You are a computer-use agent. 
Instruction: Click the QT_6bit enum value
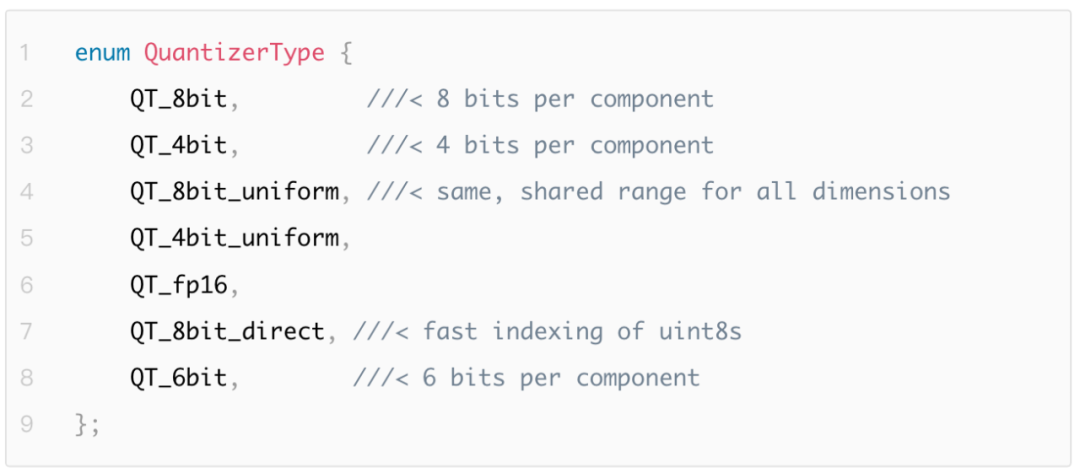[178, 378]
